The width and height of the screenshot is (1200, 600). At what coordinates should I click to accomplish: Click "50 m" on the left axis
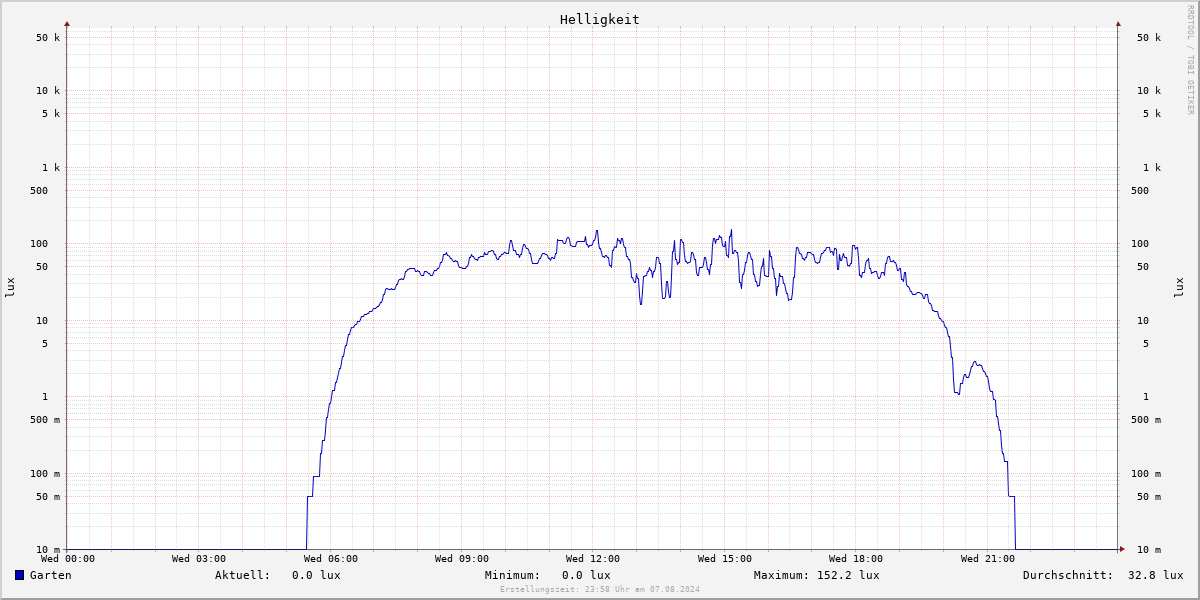pyautogui.click(x=48, y=497)
